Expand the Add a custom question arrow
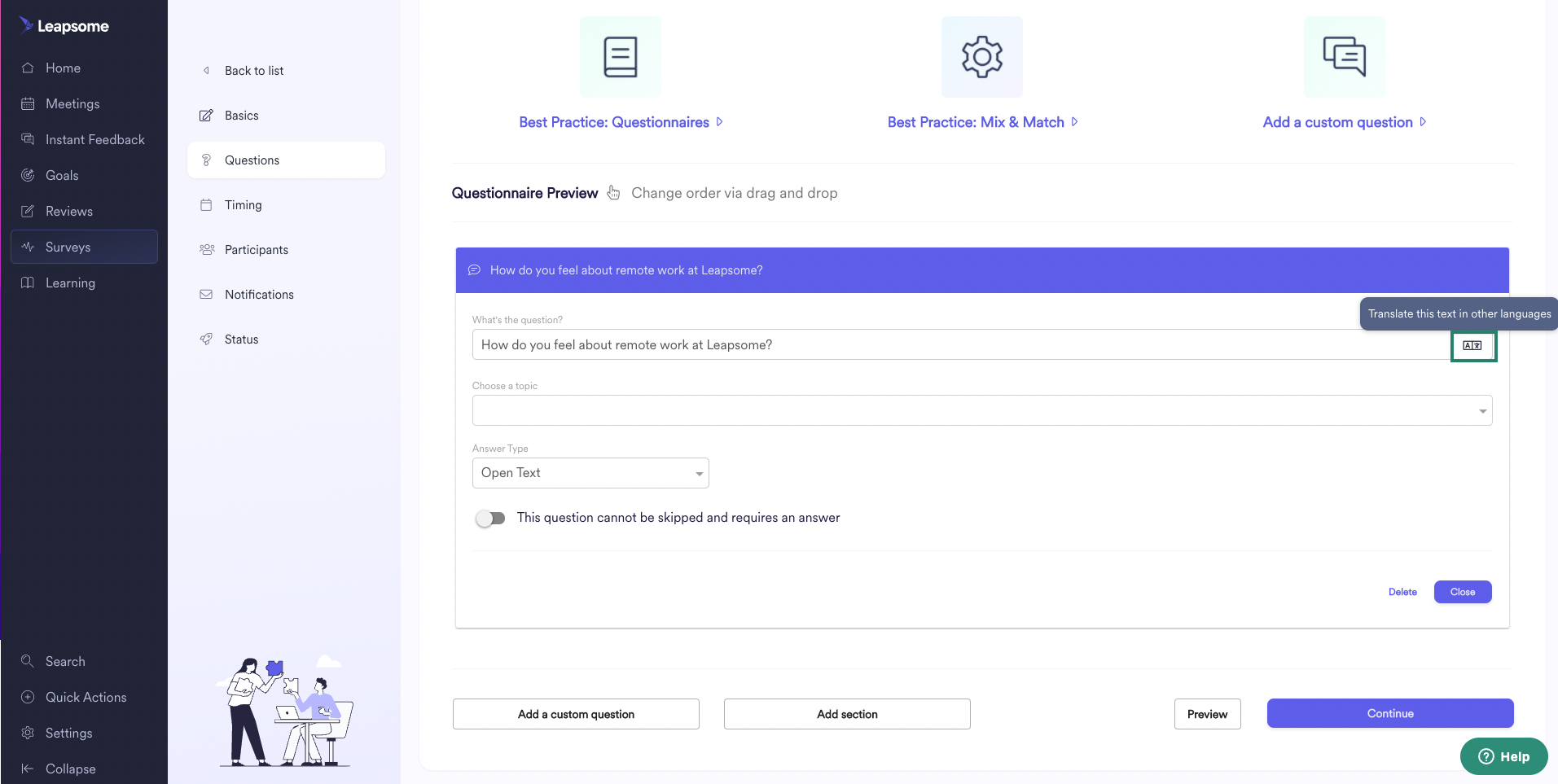Viewport: 1558px width, 784px height. [x=1423, y=122]
